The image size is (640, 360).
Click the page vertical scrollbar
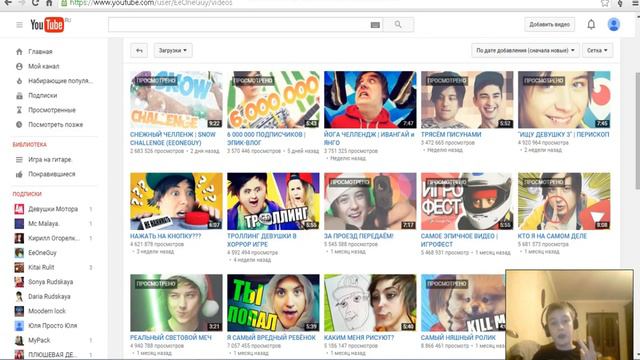(x=638, y=131)
